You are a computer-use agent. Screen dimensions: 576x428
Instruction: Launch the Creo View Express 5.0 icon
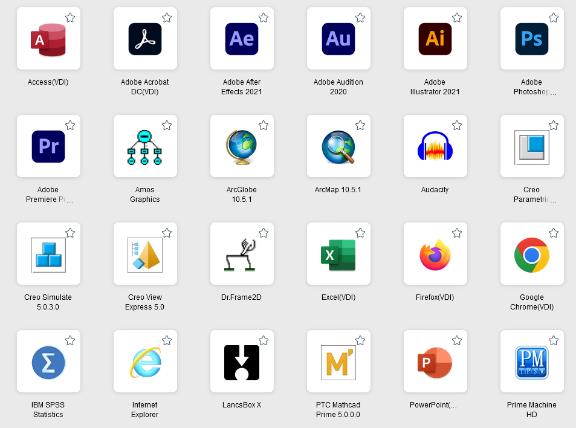[x=145, y=255]
